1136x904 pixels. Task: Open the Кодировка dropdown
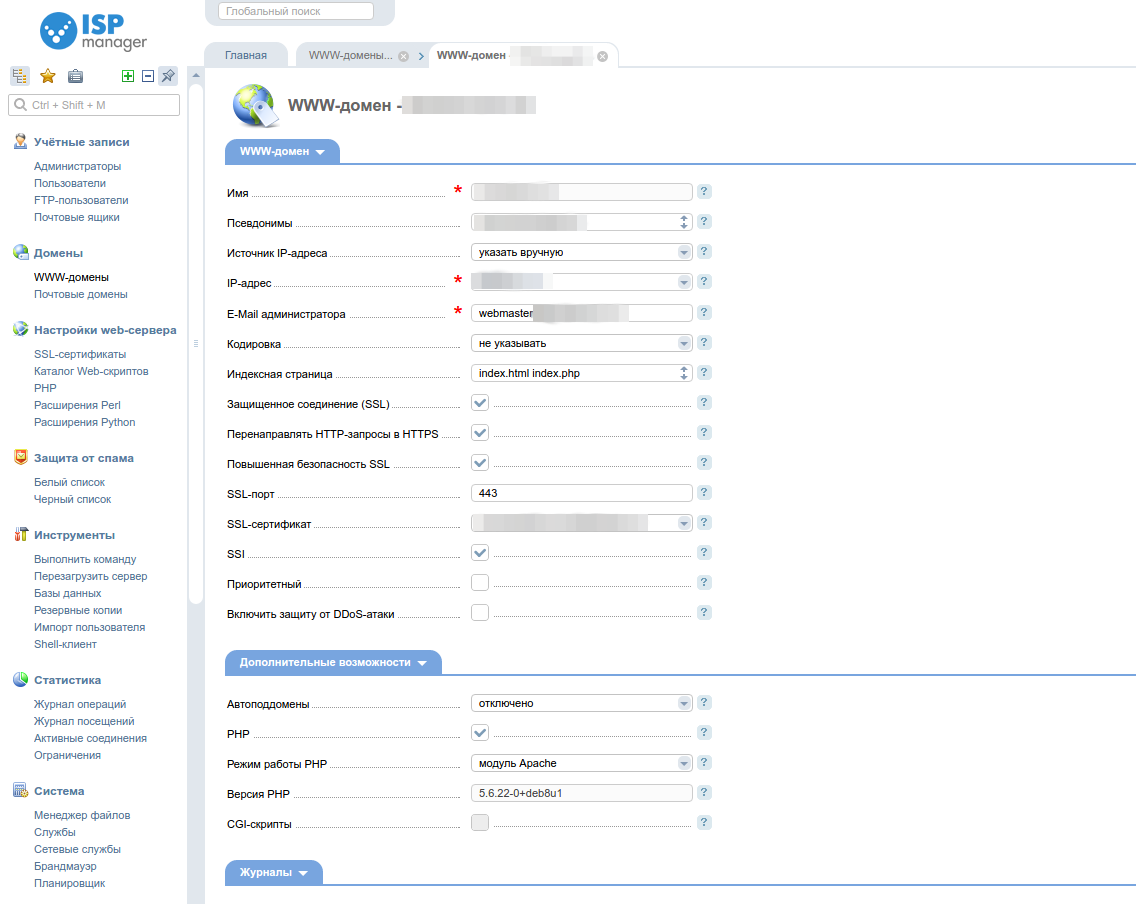[582, 343]
